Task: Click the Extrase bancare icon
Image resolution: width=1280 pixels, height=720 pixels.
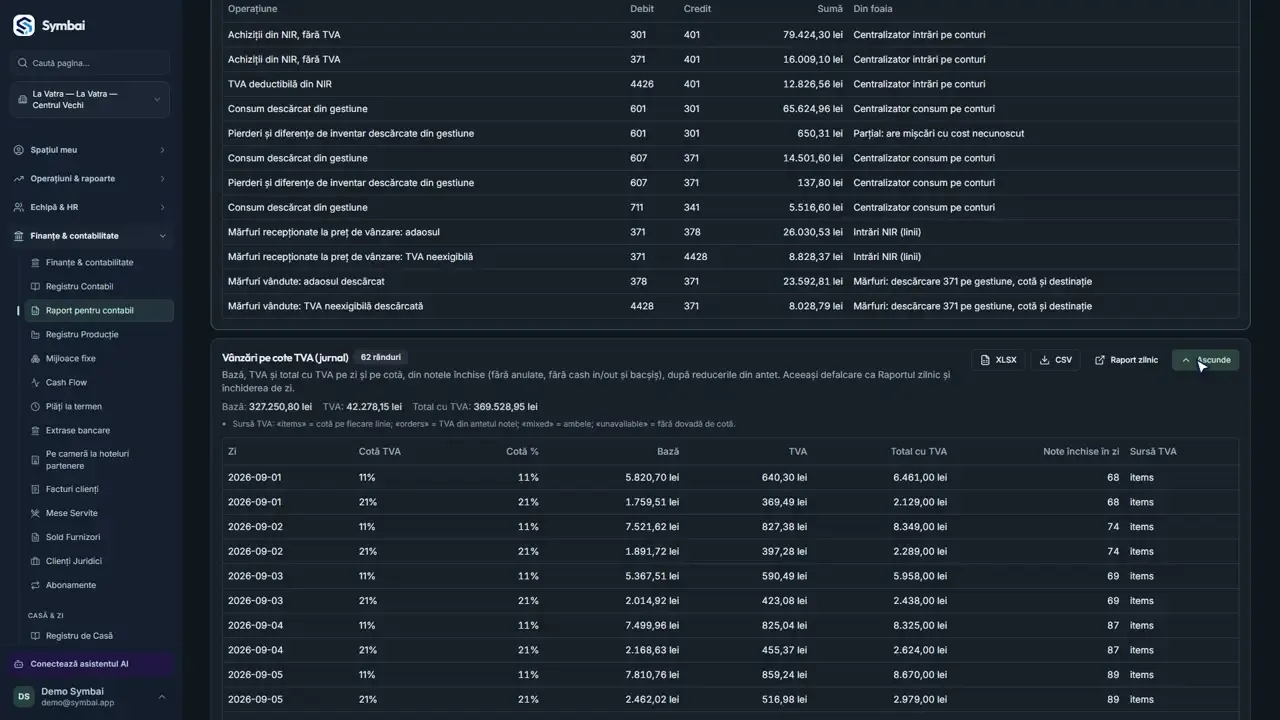Action: tap(36, 431)
